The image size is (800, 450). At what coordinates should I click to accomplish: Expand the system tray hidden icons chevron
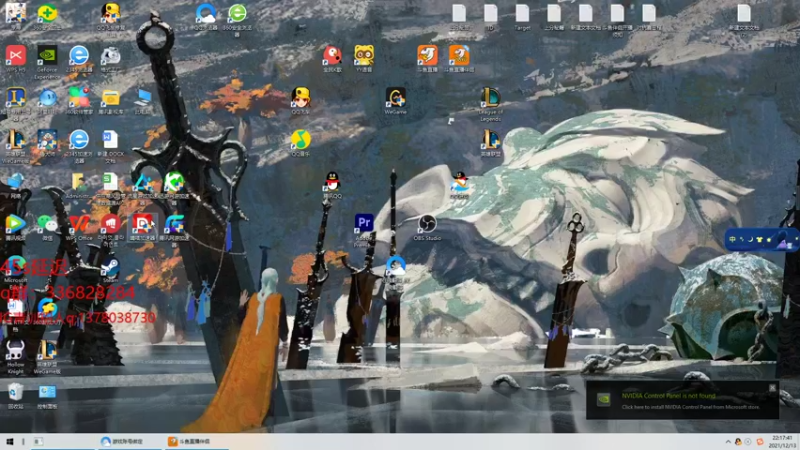pos(728,442)
